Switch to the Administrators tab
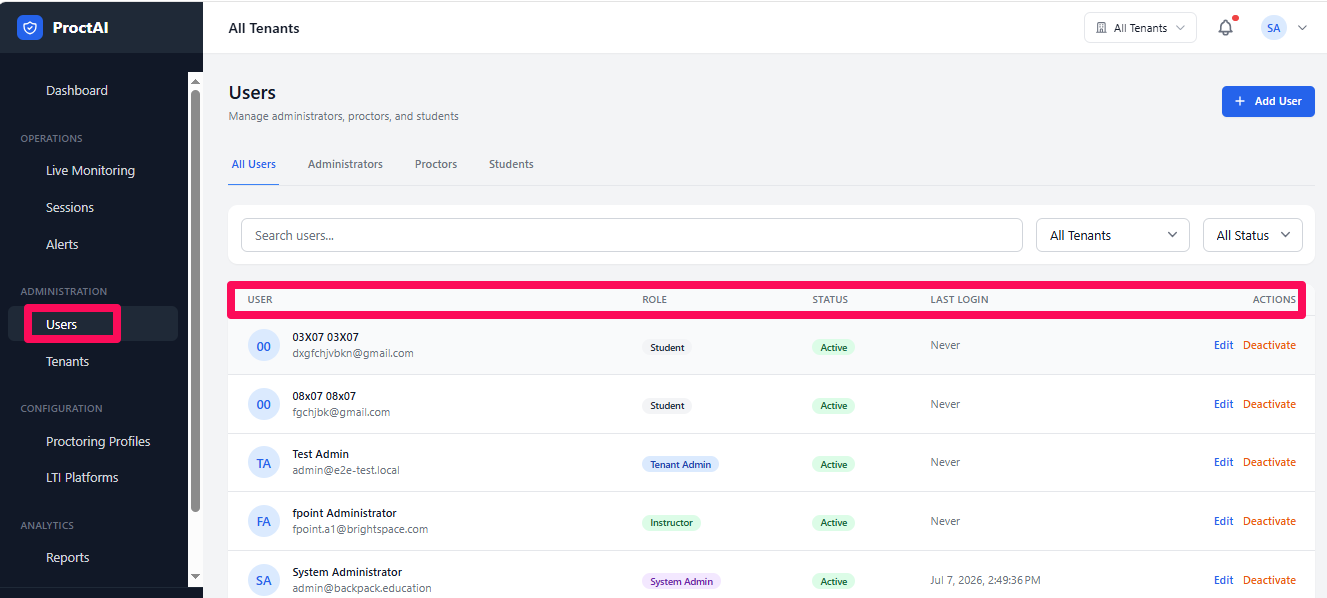This screenshot has height=598, width=1327. tap(345, 164)
